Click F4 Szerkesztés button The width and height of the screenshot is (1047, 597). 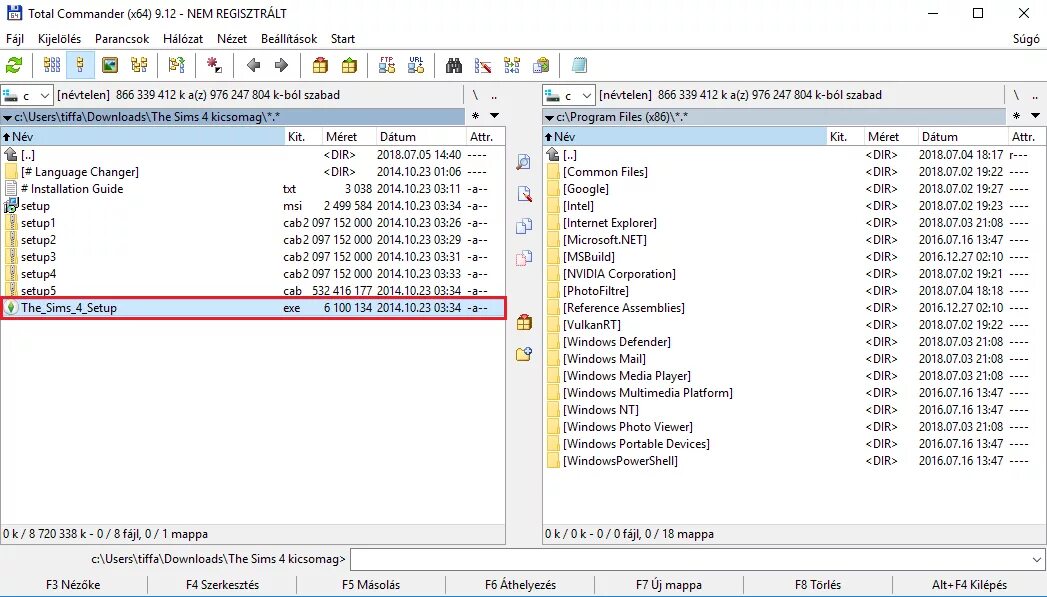point(222,584)
